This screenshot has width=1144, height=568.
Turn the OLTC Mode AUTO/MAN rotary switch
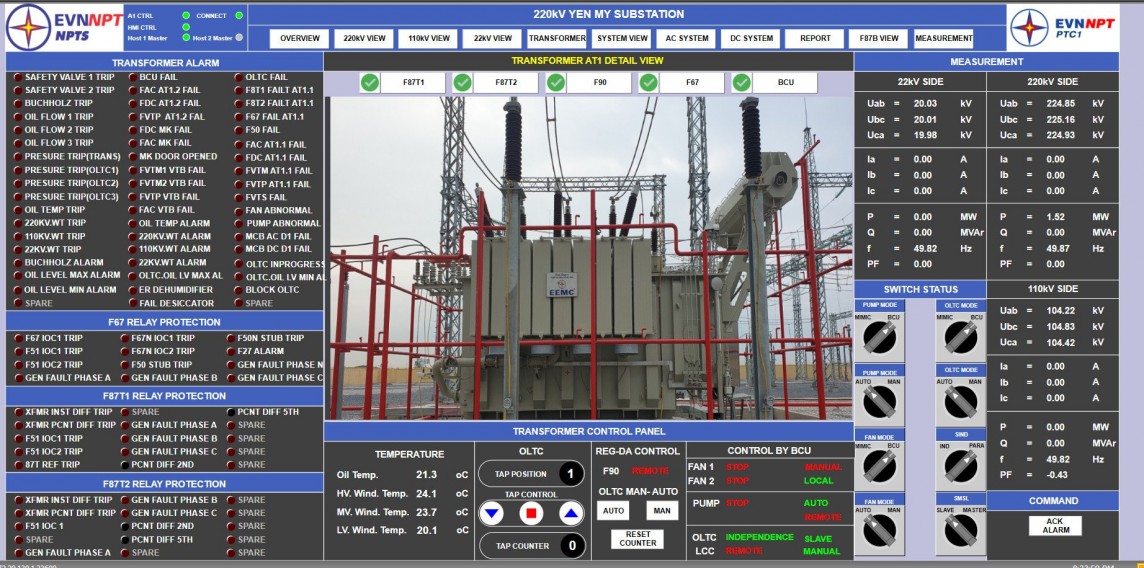click(960, 402)
